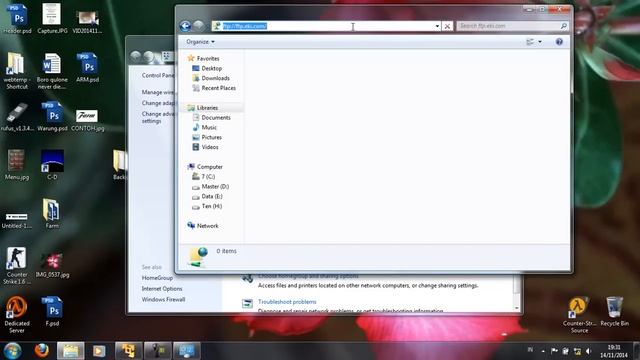The image size is (640, 360).
Task: Open Windows Explorer taskbar button
Action: tap(70, 351)
